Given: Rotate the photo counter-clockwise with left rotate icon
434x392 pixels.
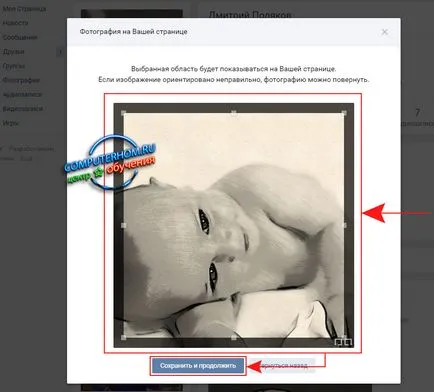Looking at the screenshot, I should point(339,342).
